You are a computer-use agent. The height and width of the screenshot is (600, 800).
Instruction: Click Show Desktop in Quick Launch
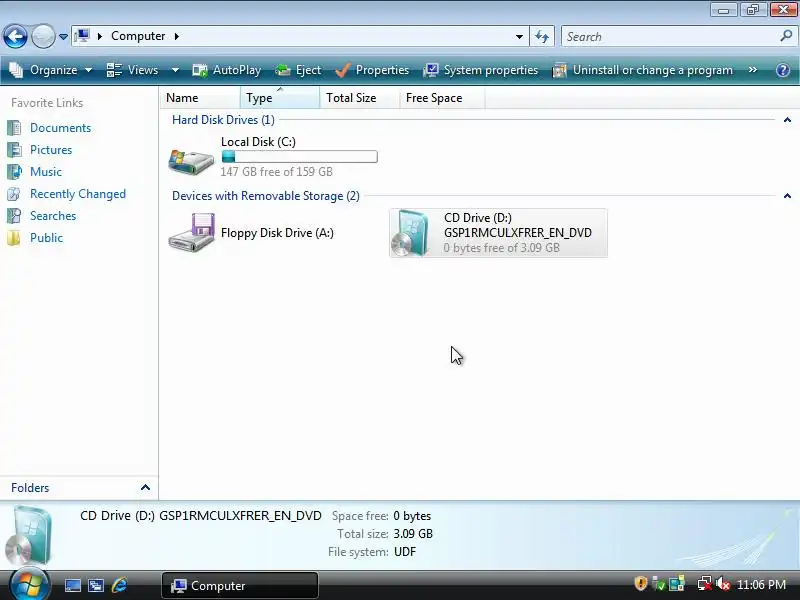click(x=72, y=585)
